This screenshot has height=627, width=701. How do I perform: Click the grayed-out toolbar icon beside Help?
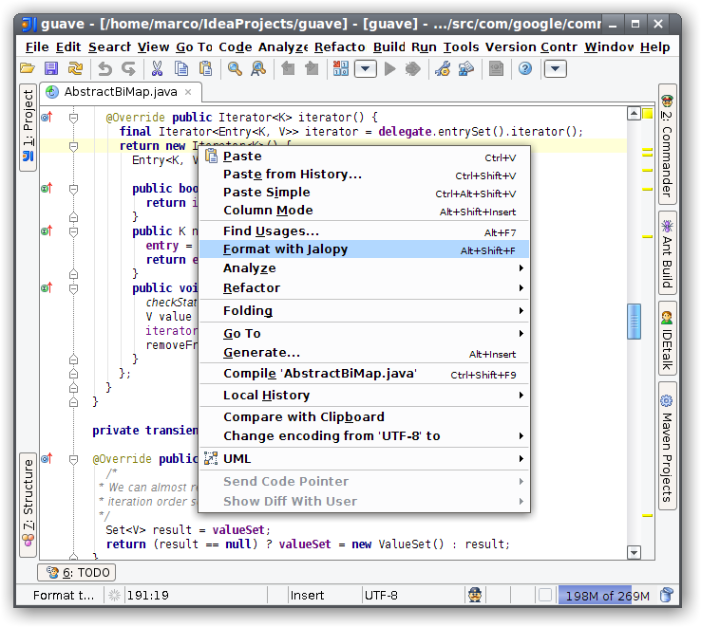(496, 68)
